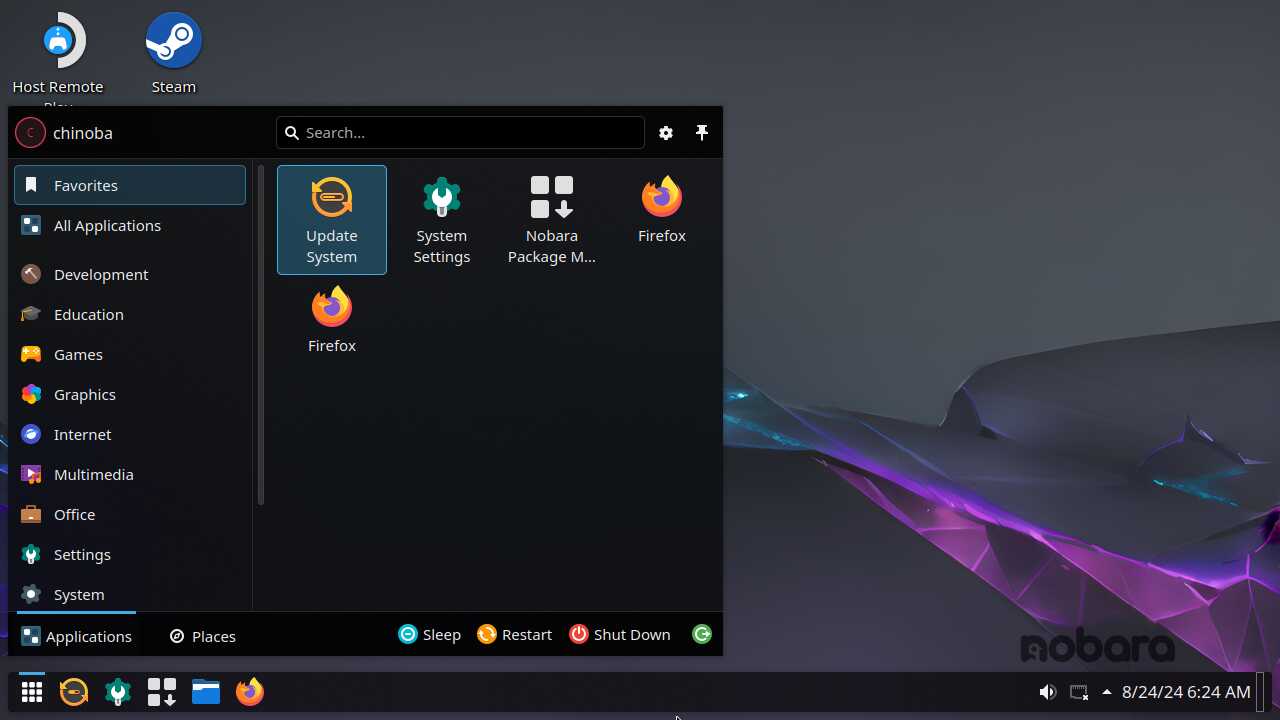Launch Nobara Package Manager from Favorites grid
The image size is (1280, 720).
[x=552, y=220]
